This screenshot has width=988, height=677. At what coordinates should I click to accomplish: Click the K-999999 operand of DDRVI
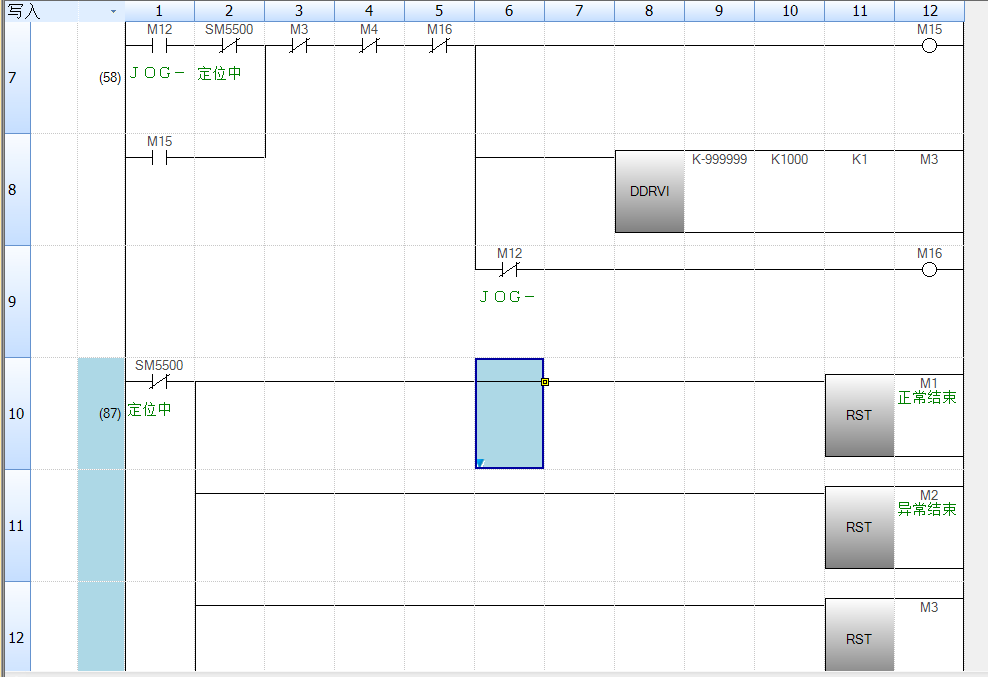coord(719,160)
